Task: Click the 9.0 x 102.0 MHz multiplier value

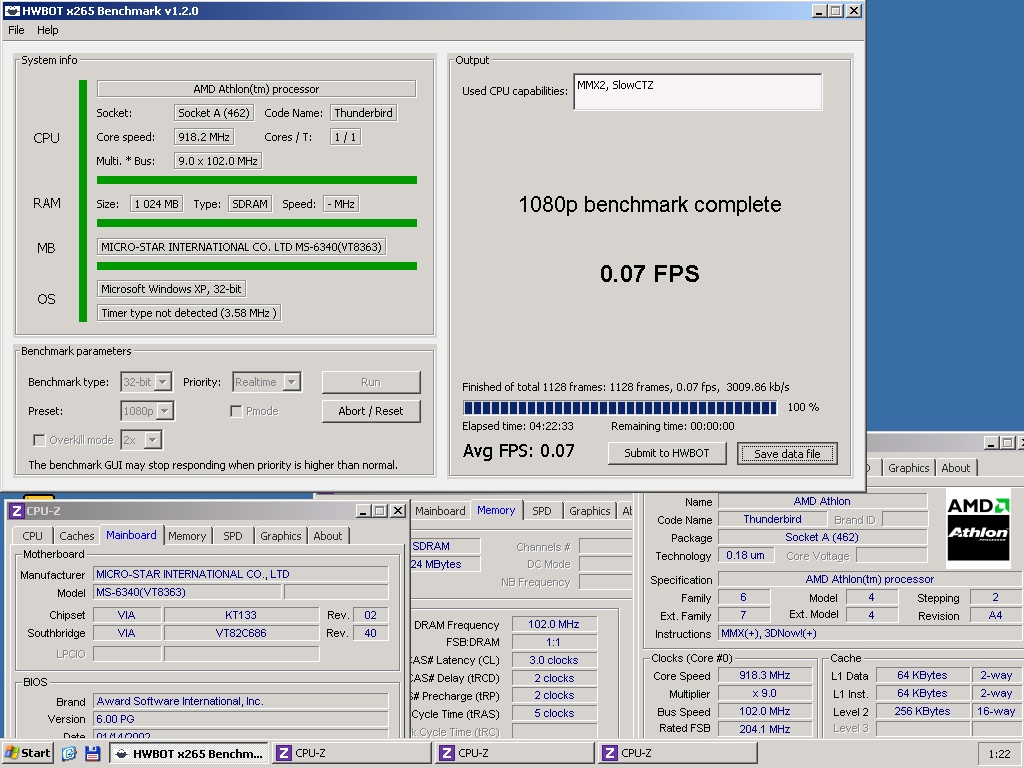Action: click(x=217, y=161)
